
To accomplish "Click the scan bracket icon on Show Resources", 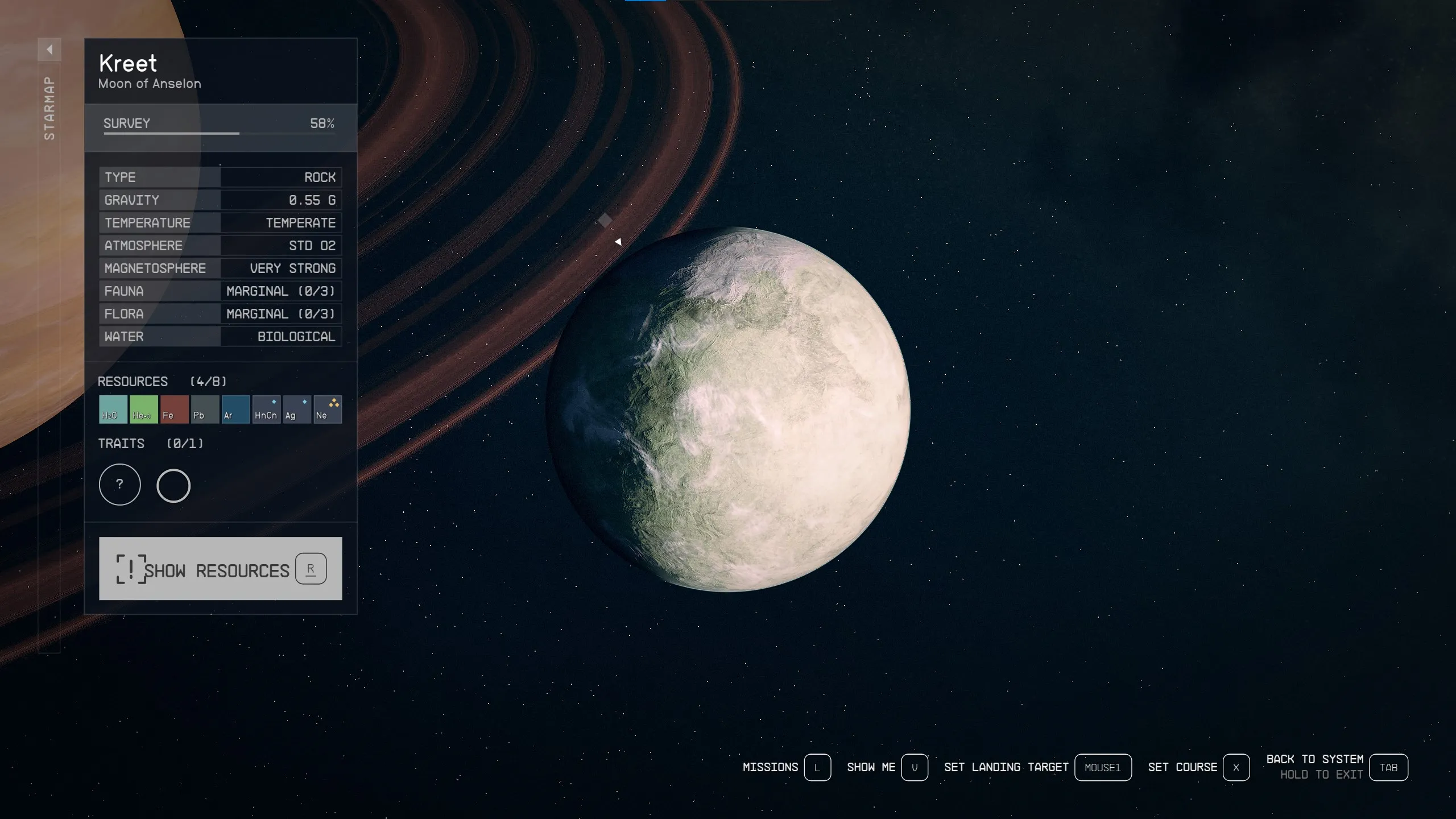I will pyautogui.click(x=131, y=569).
